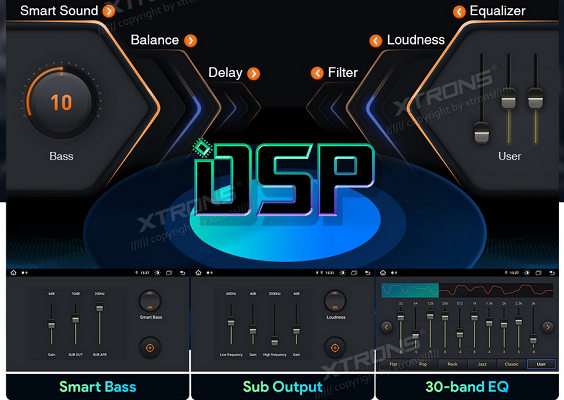The width and height of the screenshot is (564, 400).
Task: Click the orange arrow beside Smart Sound
Action: 109,11
